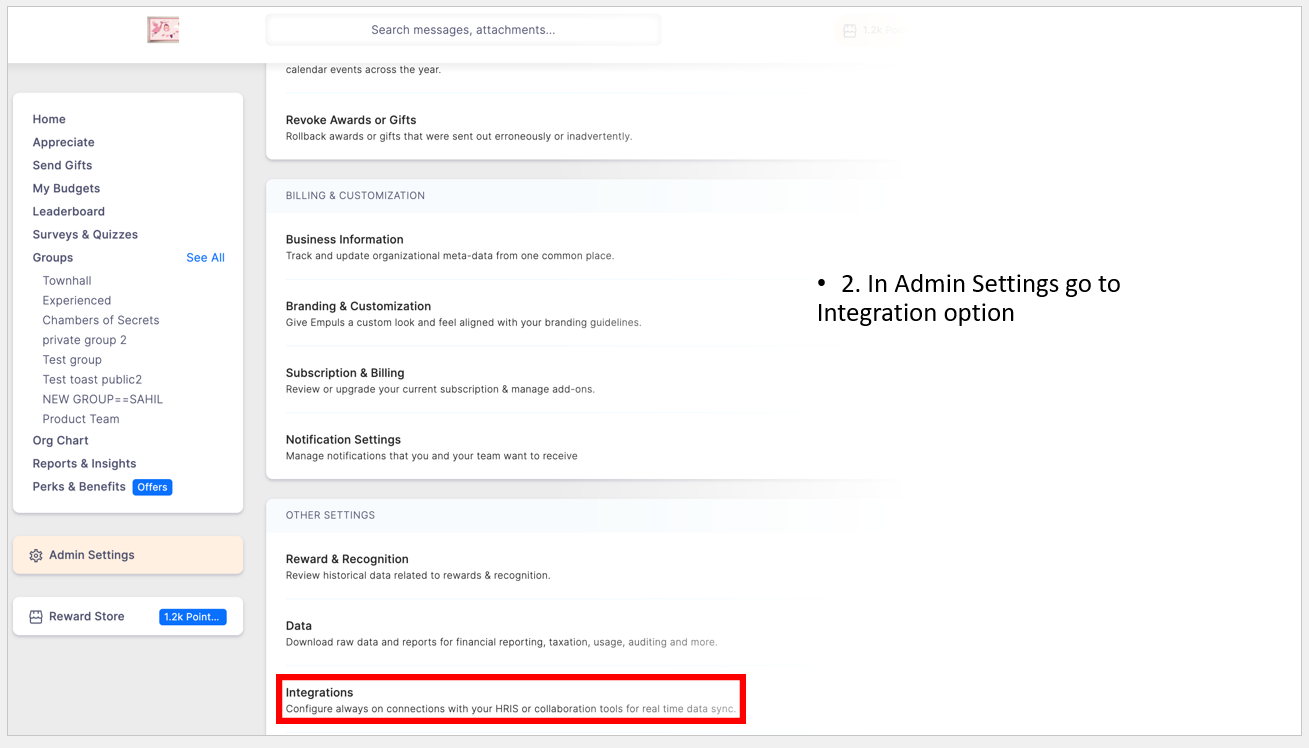Select the Chambers of Secrets group
The height and width of the screenshot is (748, 1309).
(101, 320)
